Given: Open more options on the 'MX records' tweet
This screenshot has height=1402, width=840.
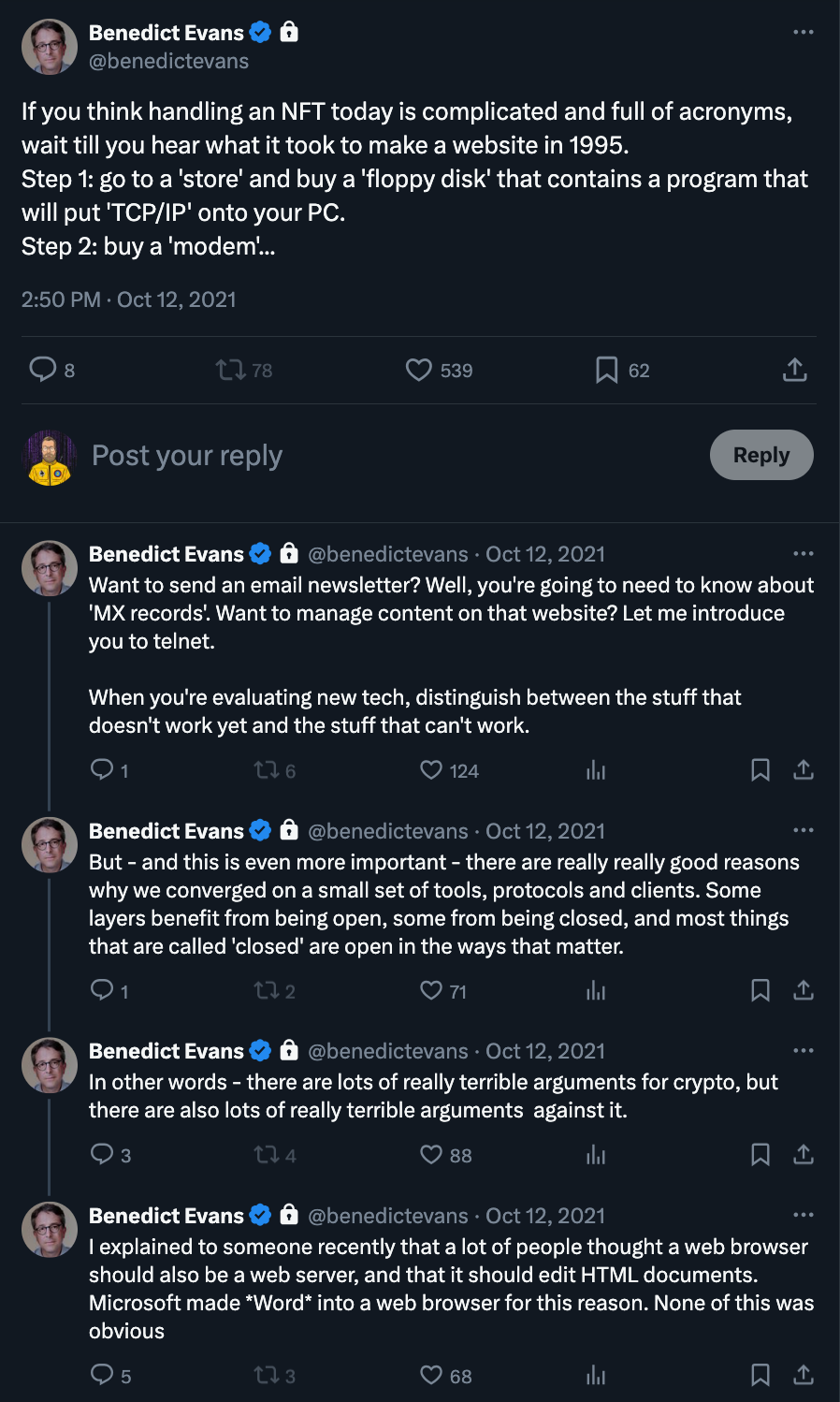Looking at the screenshot, I should (803, 553).
